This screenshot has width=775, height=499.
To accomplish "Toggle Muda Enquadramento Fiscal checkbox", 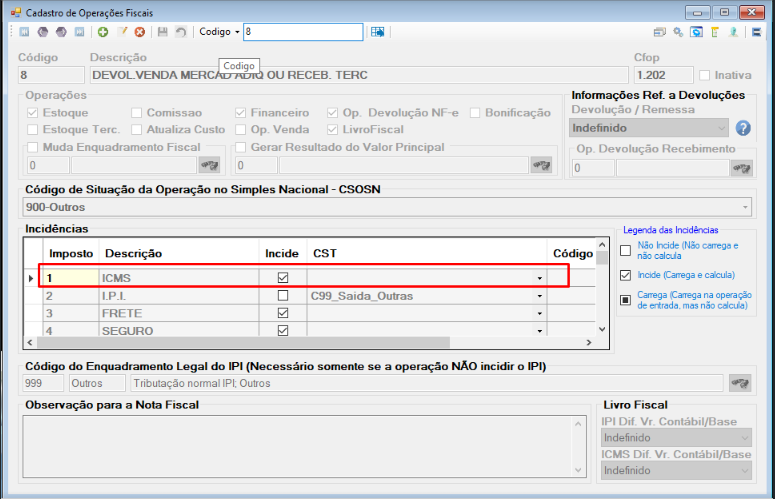I will click(x=33, y=147).
